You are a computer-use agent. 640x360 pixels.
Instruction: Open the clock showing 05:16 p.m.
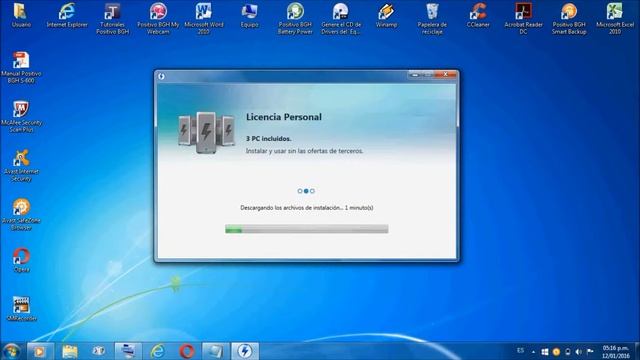[616, 352]
